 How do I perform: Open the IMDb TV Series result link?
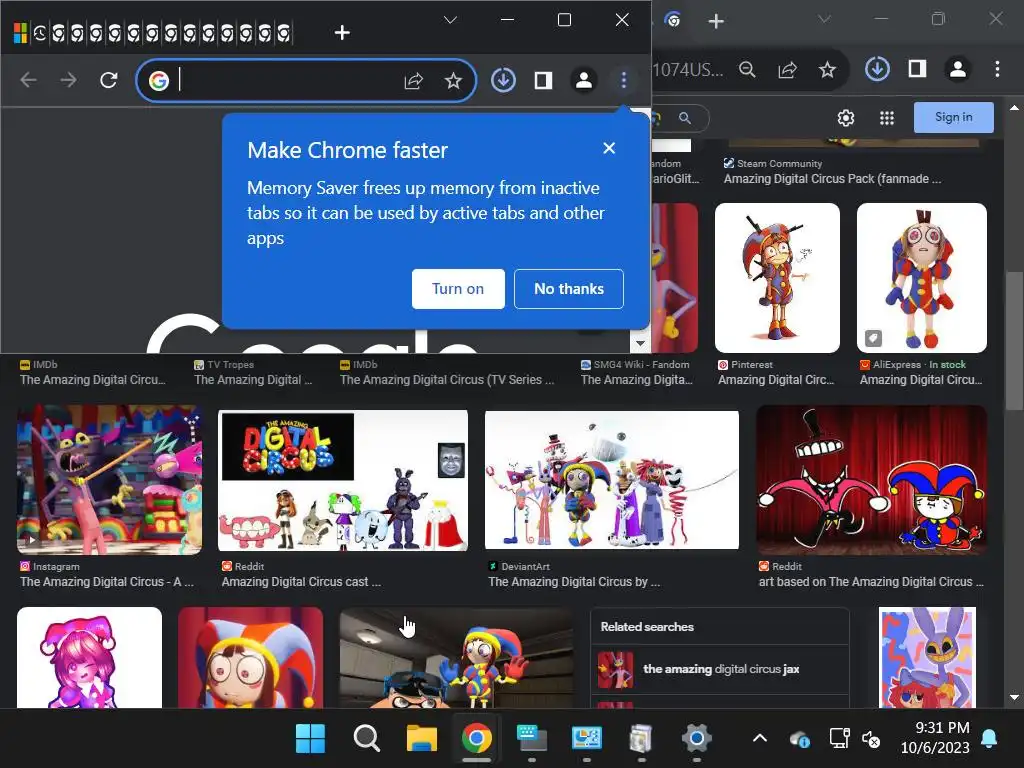coord(447,379)
